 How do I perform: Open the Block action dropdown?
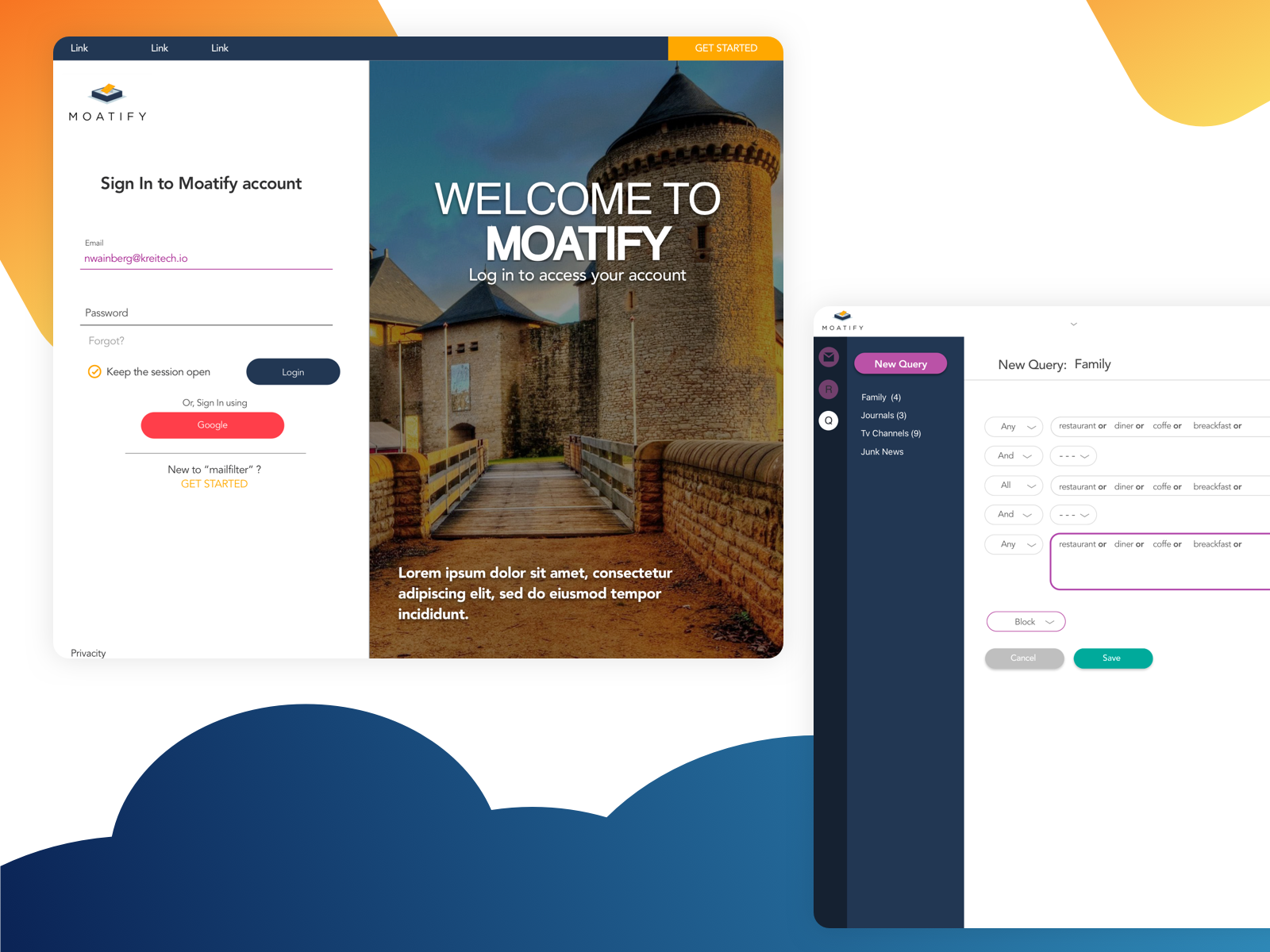[1026, 622]
